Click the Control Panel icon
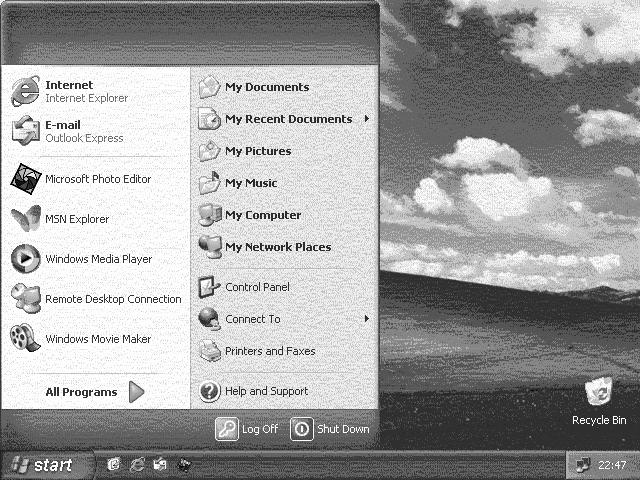This screenshot has width=640, height=480. (x=209, y=287)
